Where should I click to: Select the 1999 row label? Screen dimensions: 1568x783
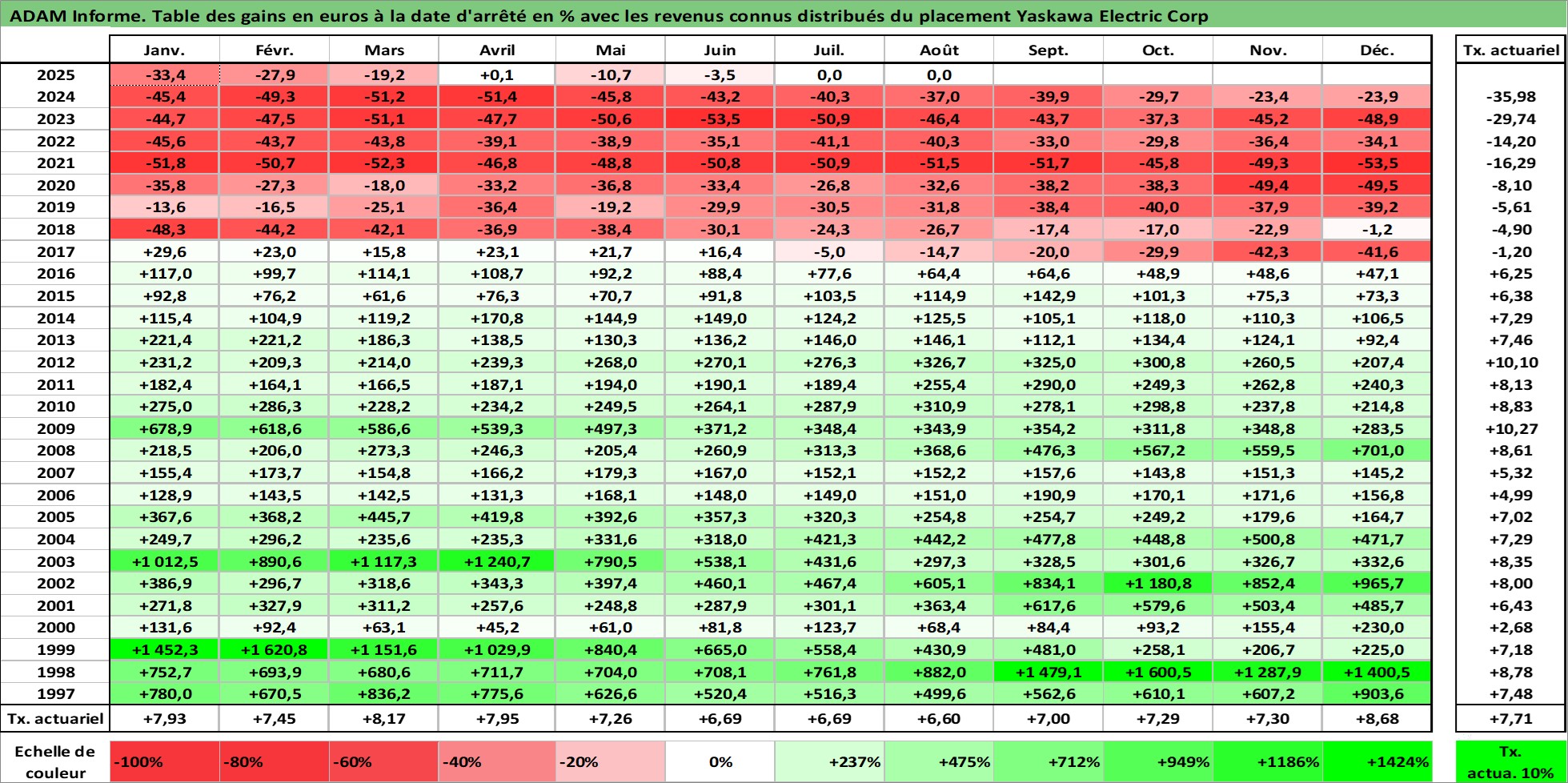pyautogui.click(x=55, y=649)
